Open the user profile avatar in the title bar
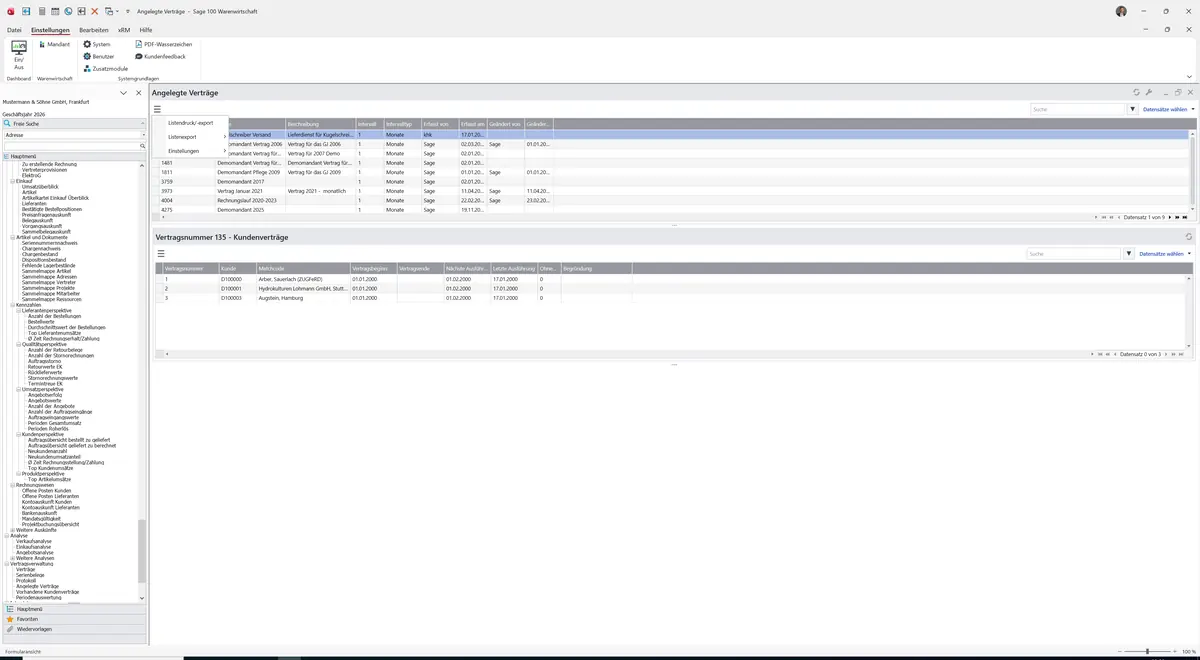The height and width of the screenshot is (660, 1200). coord(1121,11)
